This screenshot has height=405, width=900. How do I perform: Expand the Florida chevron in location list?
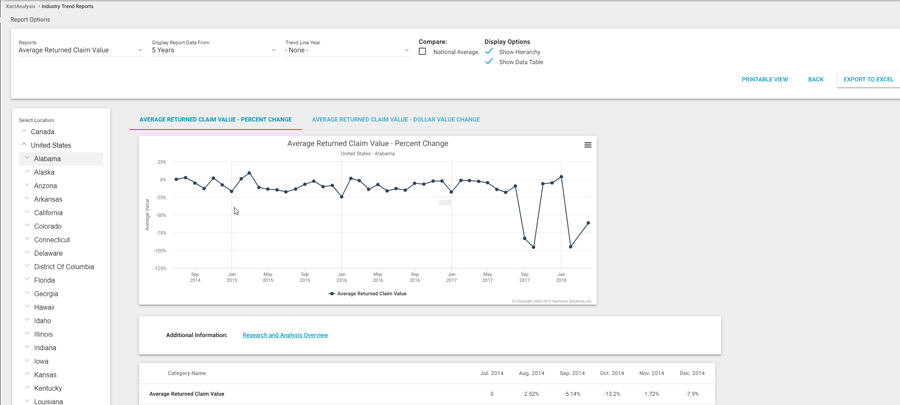[x=27, y=280]
